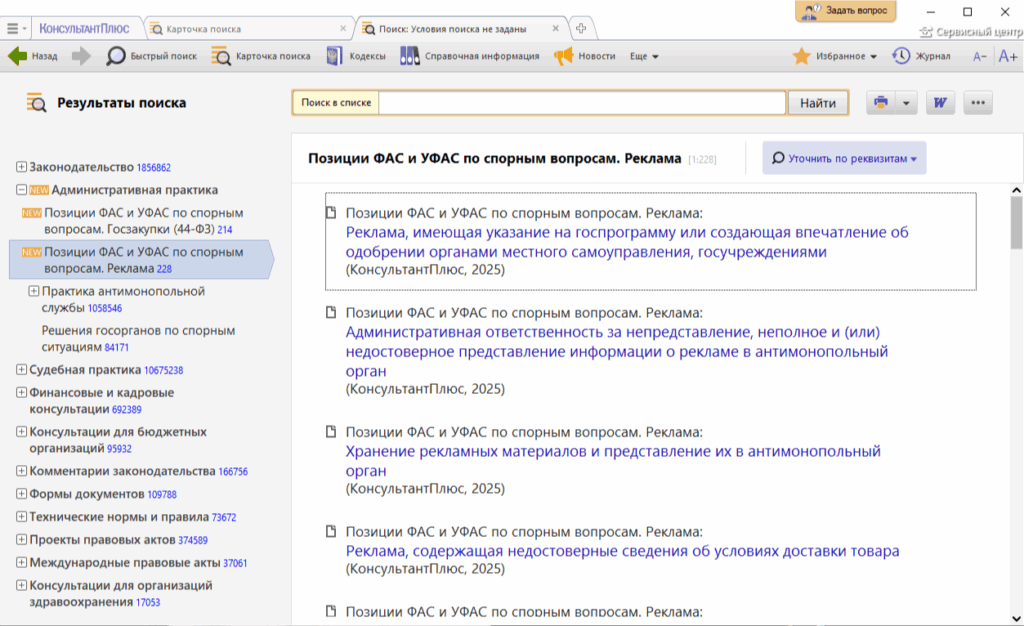Expand the Законодательство tree node

click(21, 167)
